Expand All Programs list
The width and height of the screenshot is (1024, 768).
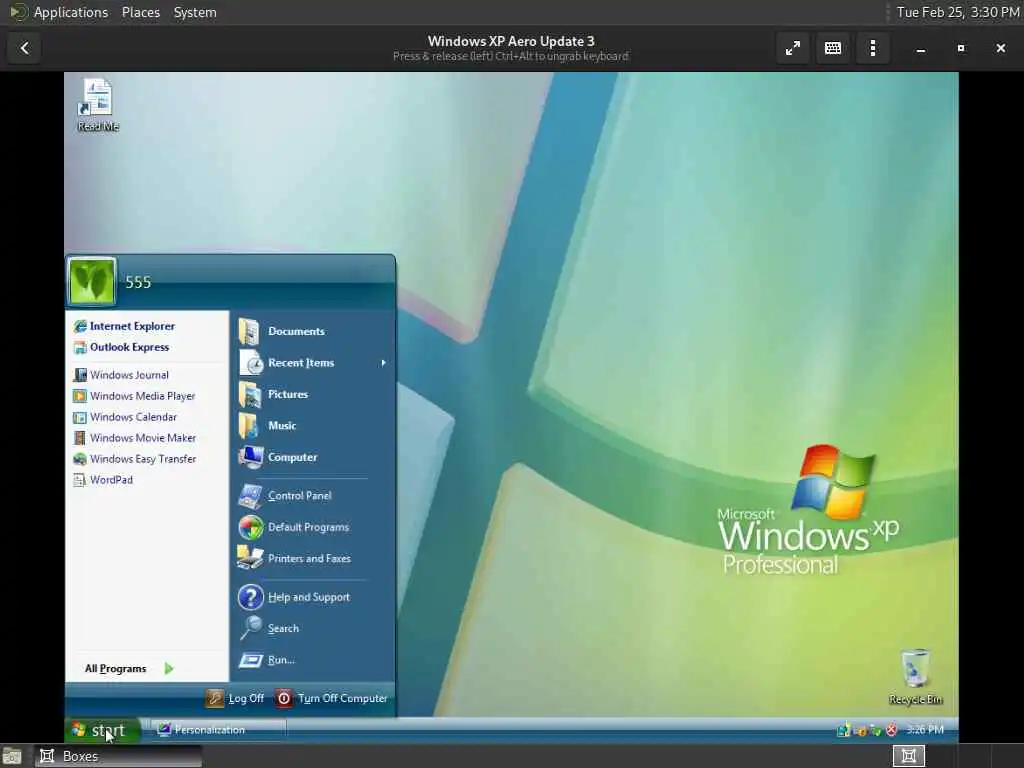click(129, 668)
